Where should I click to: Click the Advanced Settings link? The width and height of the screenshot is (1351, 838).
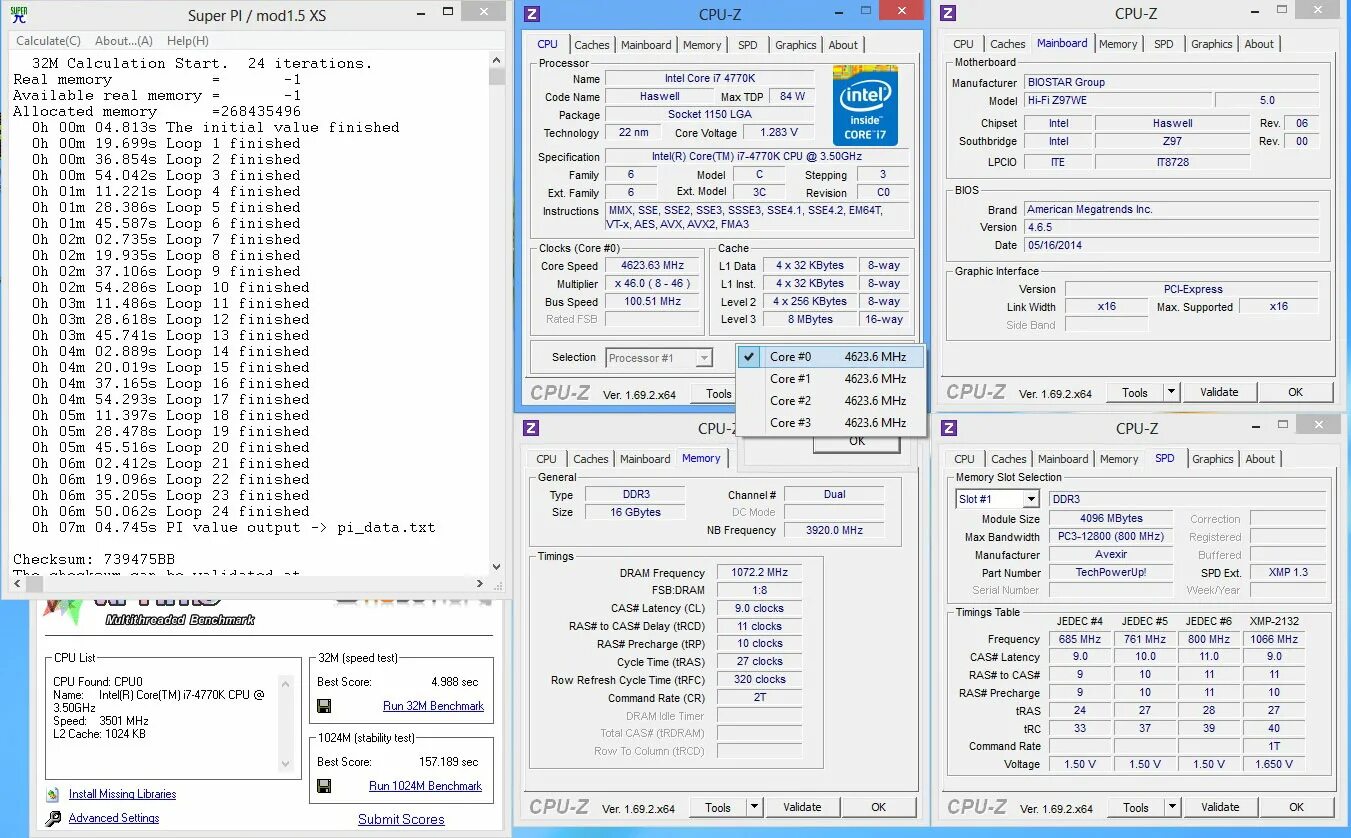tap(114, 819)
